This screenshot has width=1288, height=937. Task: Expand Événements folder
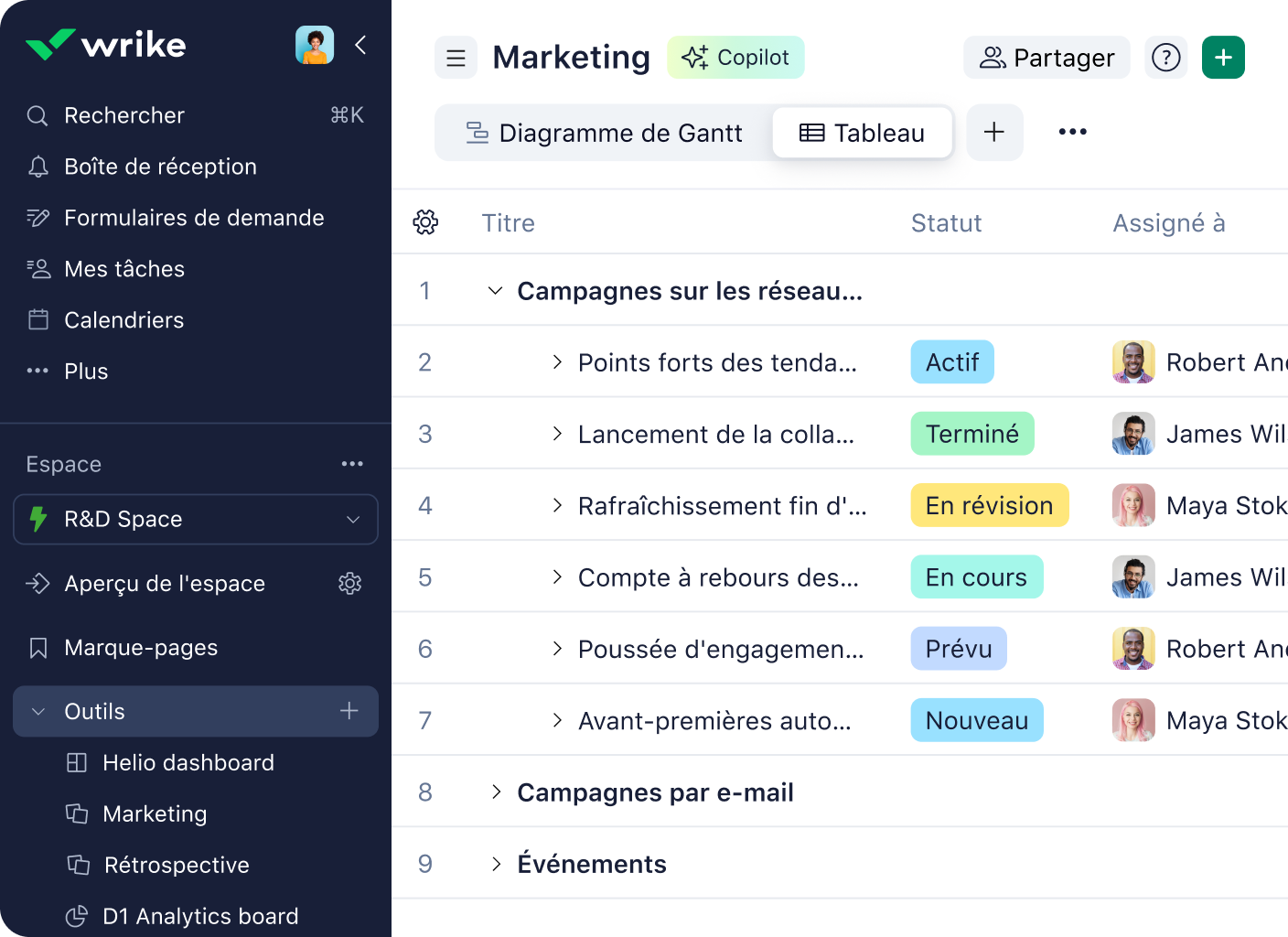(x=496, y=864)
